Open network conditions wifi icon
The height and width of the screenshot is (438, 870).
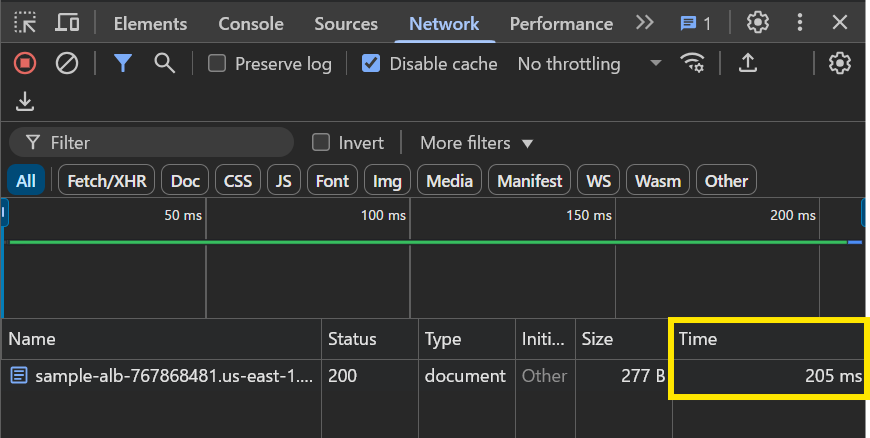pos(692,63)
